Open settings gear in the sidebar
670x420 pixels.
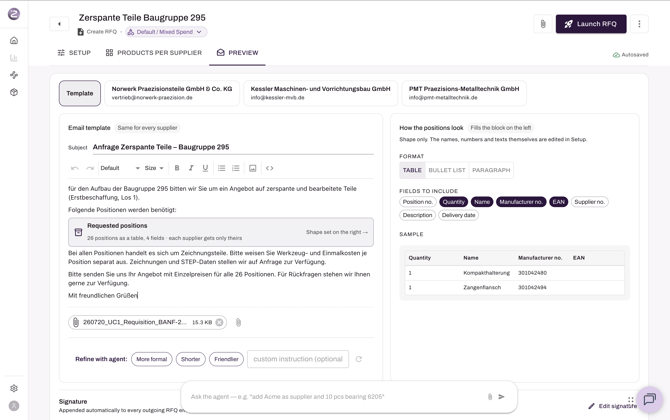point(14,388)
